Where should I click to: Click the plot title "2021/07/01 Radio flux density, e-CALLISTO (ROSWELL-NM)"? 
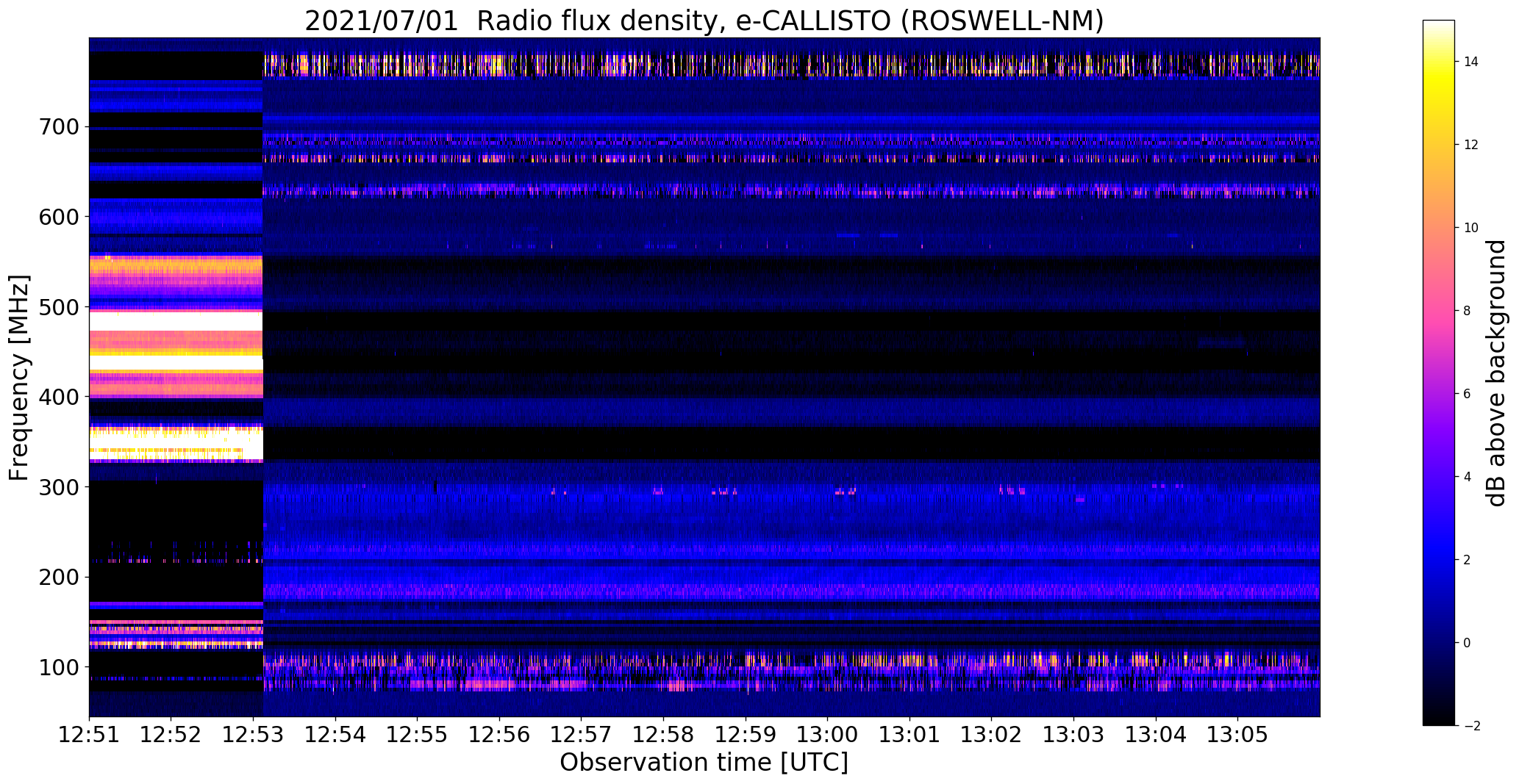[x=704, y=21]
